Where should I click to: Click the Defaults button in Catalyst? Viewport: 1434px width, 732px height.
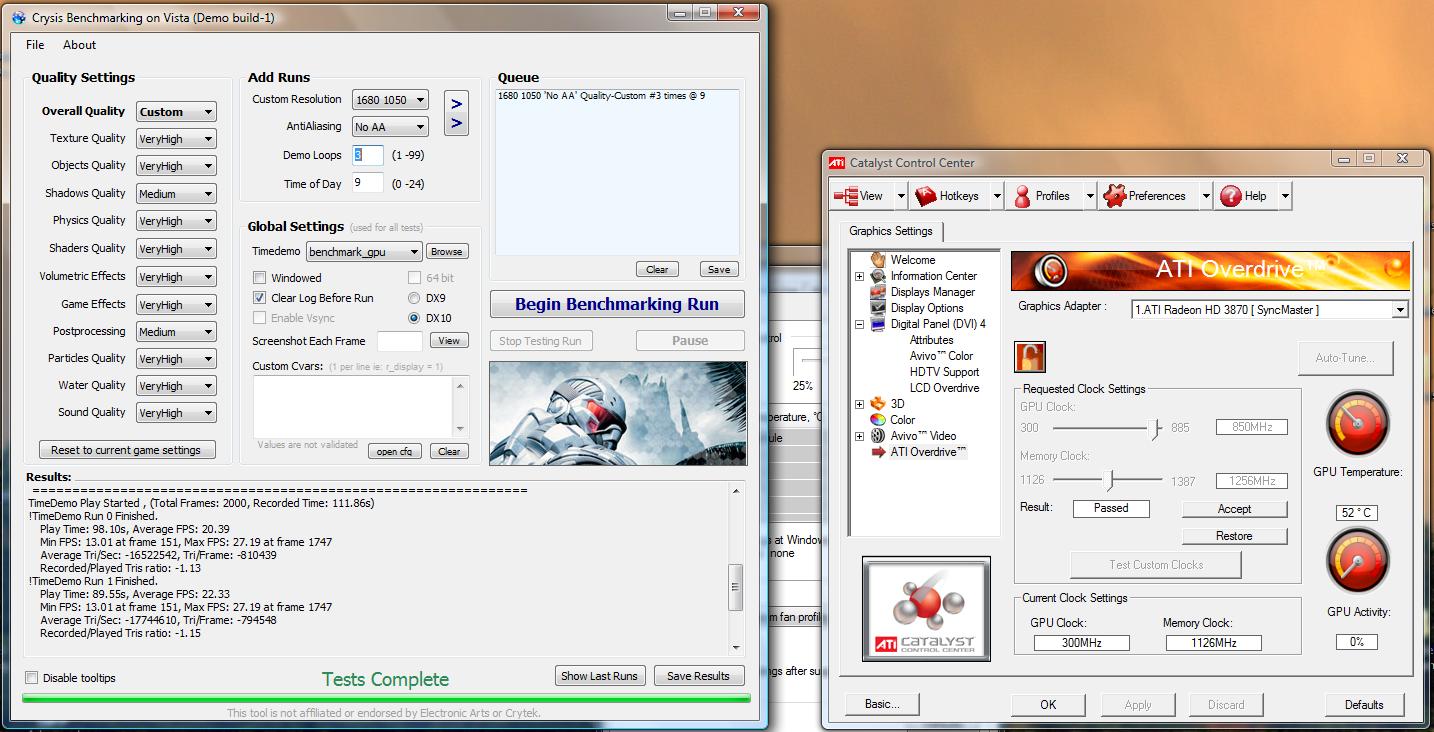(x=1364, y=704)
